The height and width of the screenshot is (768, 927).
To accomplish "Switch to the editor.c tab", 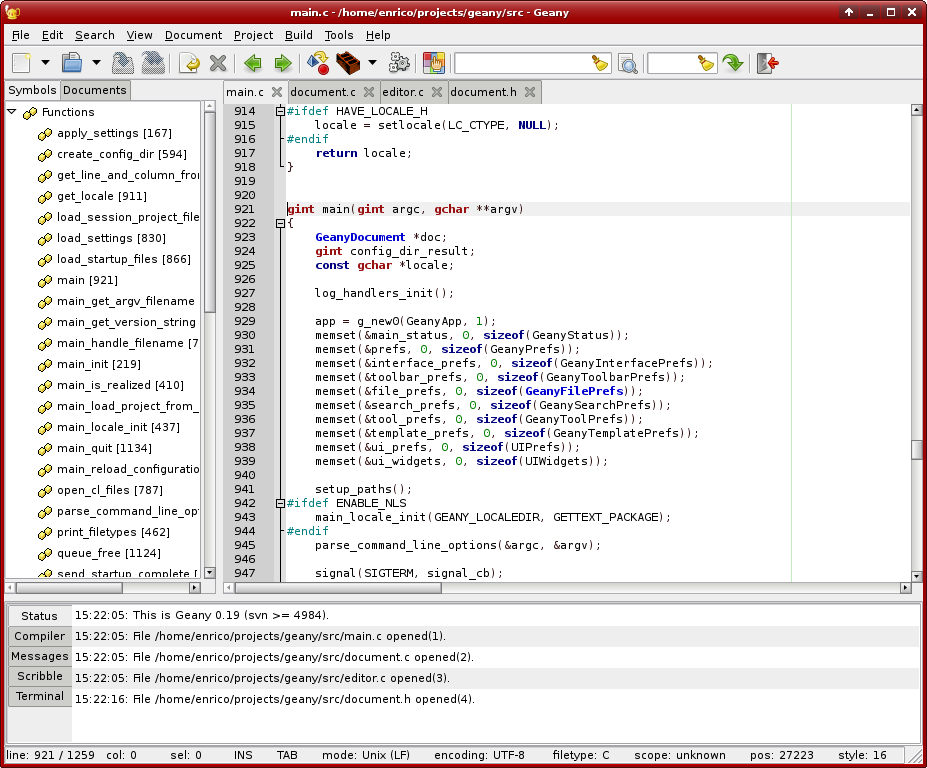I will click(403, 92).
